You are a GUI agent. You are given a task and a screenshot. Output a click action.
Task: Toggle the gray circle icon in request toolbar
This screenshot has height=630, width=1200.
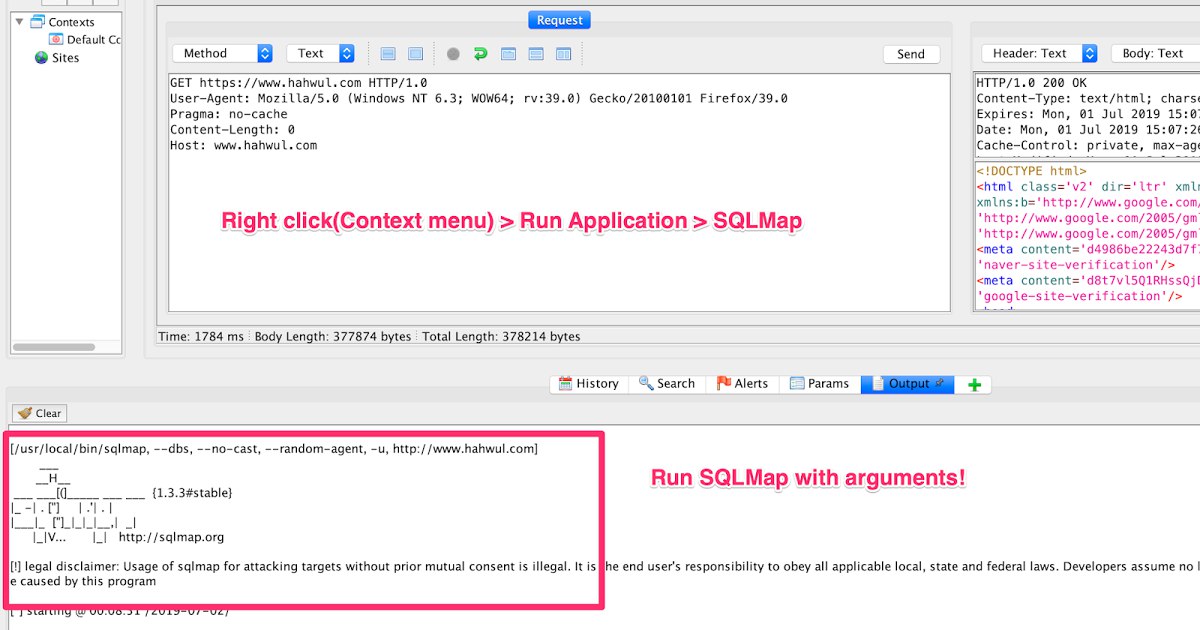click(x=453, y=54)
